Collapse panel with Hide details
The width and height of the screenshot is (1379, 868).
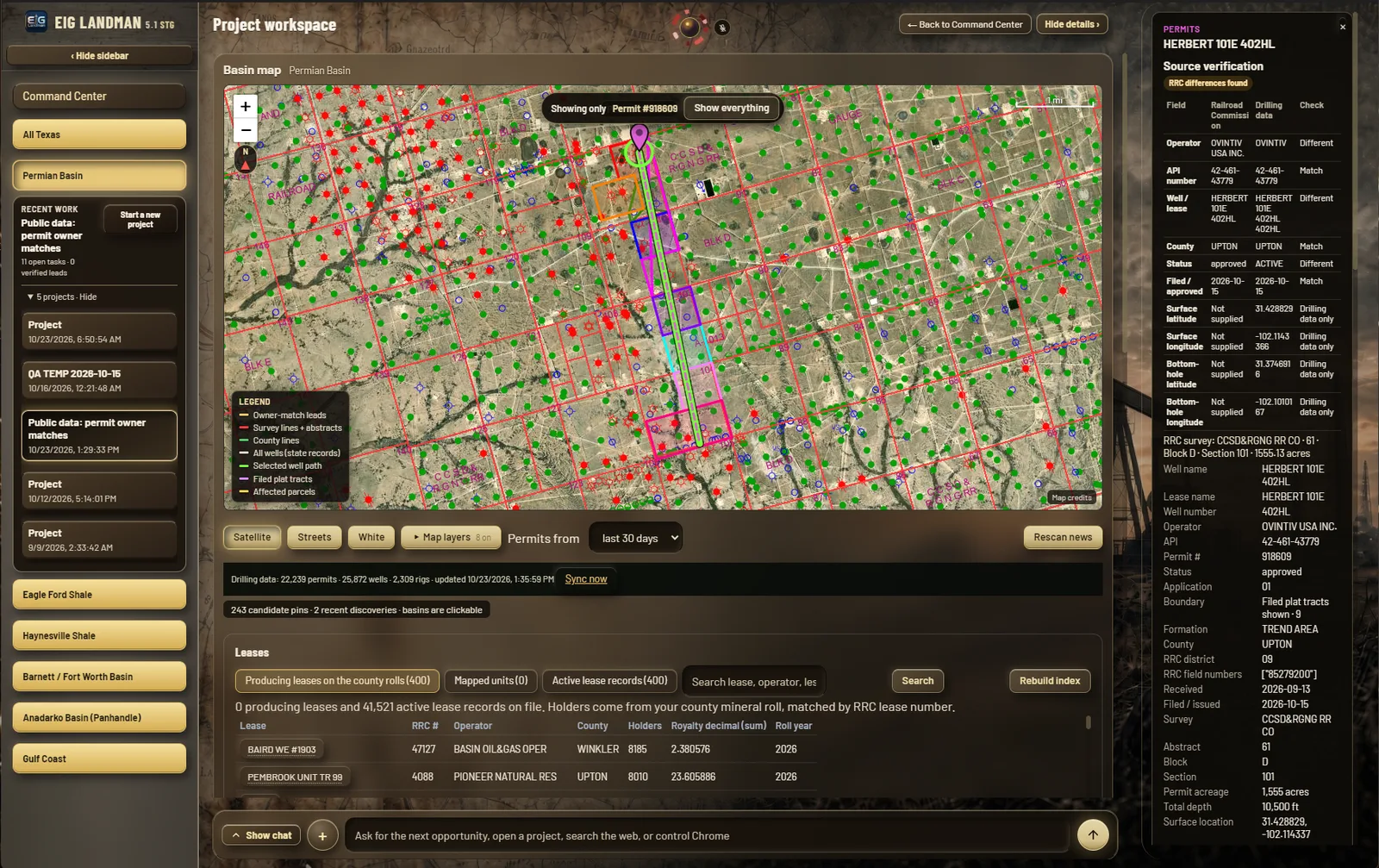pos(1071,24)
